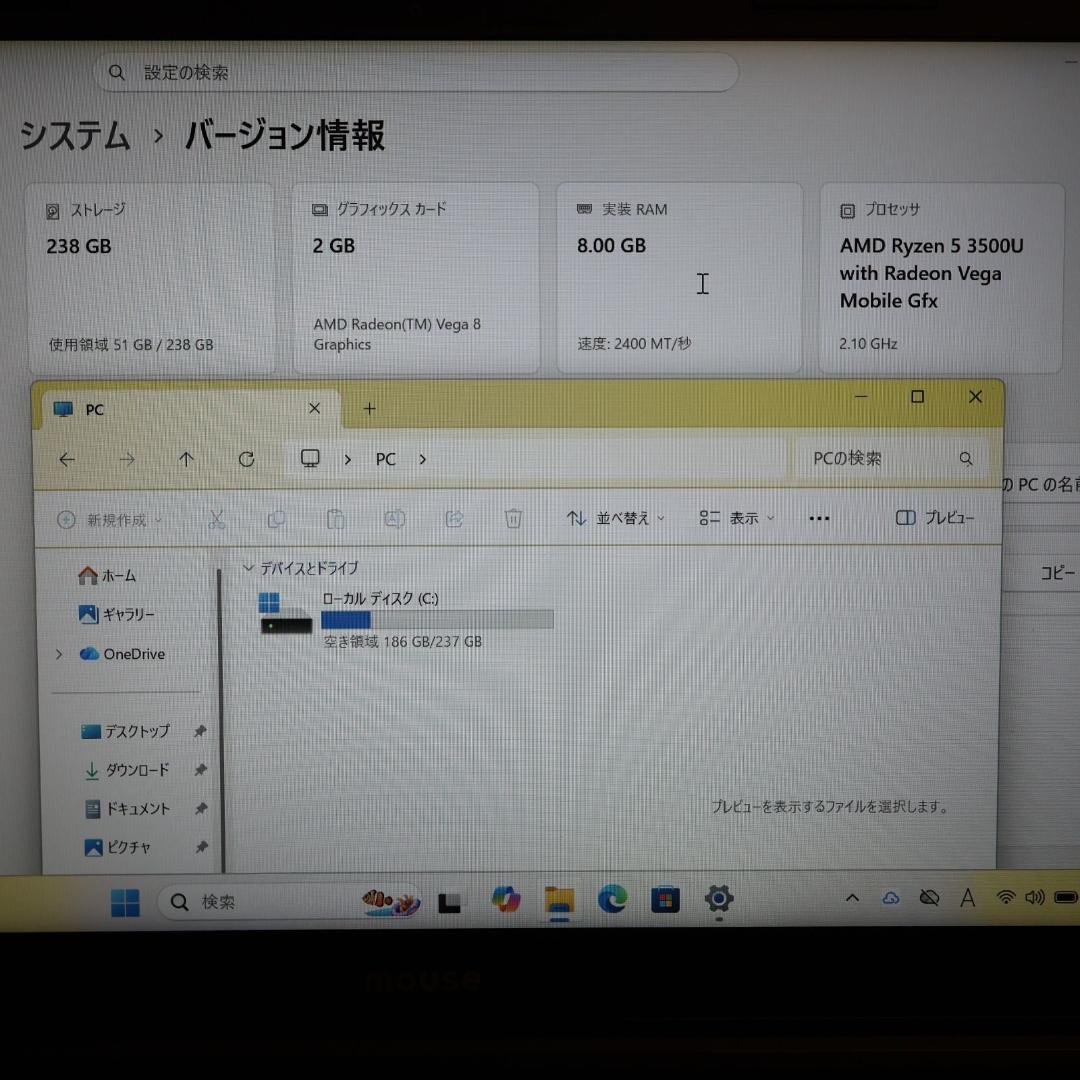Open the See more ellipsis menu
Screen dimensions: 1080x1080
pos(819,519)
